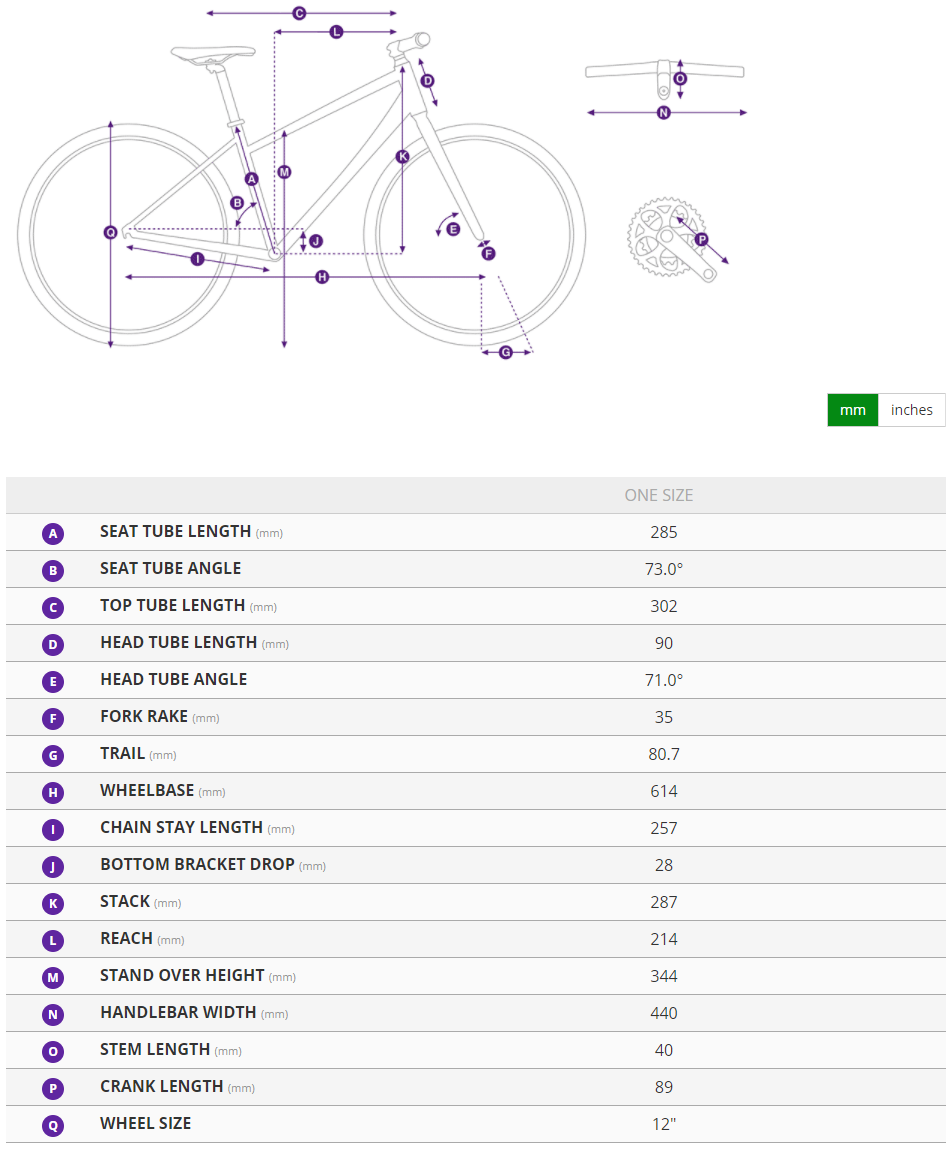
Task: Click the ONE SIZE column header
Action: 658,495
